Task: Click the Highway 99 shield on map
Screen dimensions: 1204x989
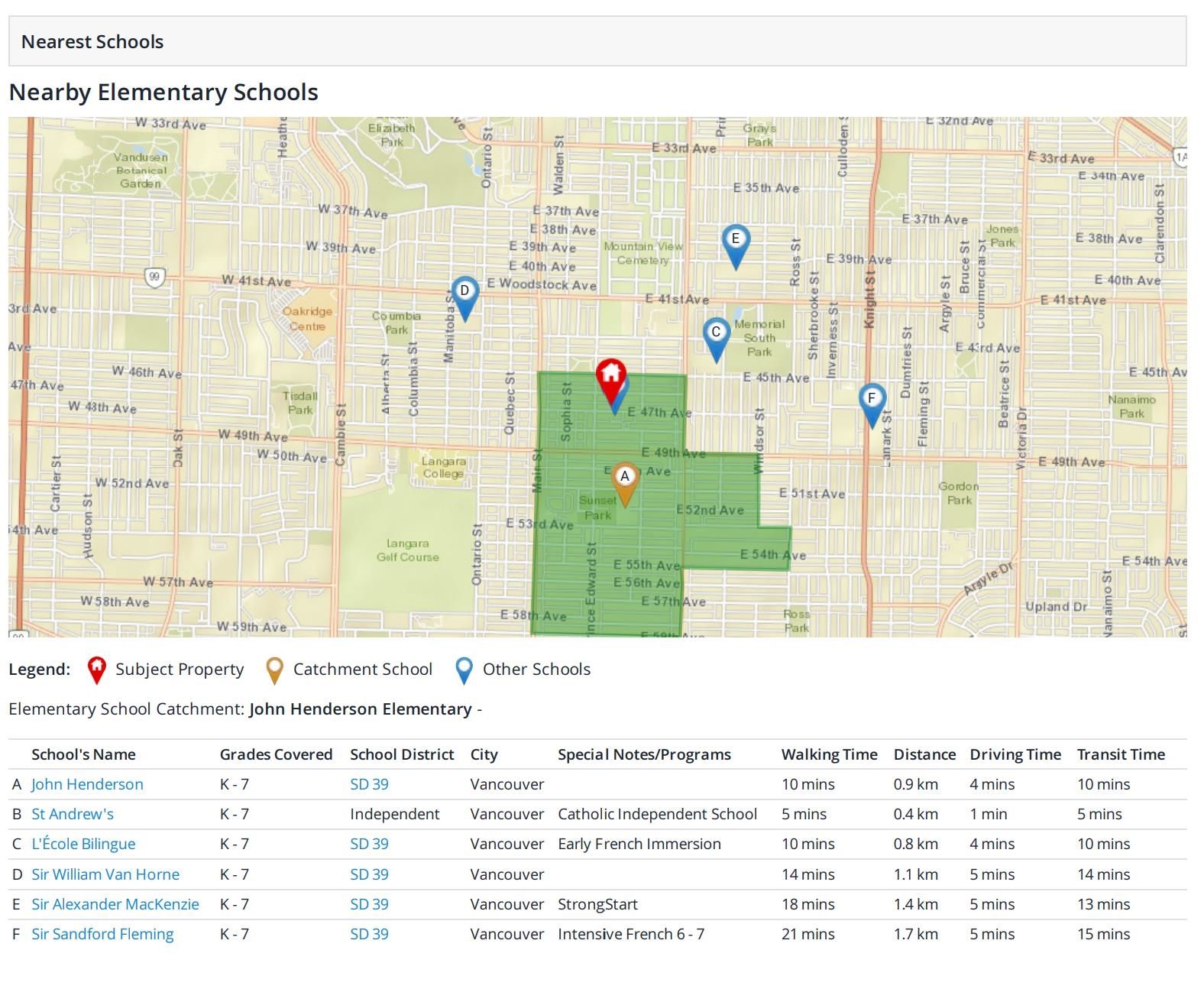Action: [155, 277]
